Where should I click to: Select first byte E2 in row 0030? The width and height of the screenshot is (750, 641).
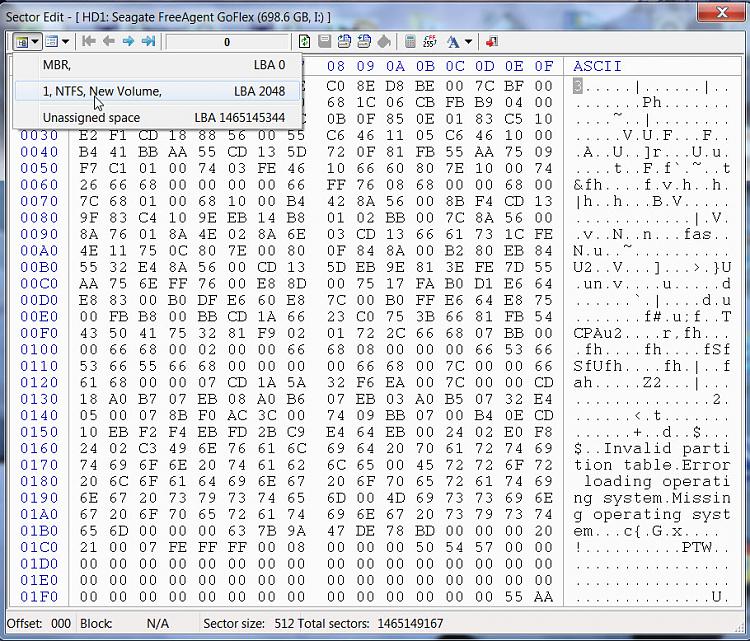[88, 135]
